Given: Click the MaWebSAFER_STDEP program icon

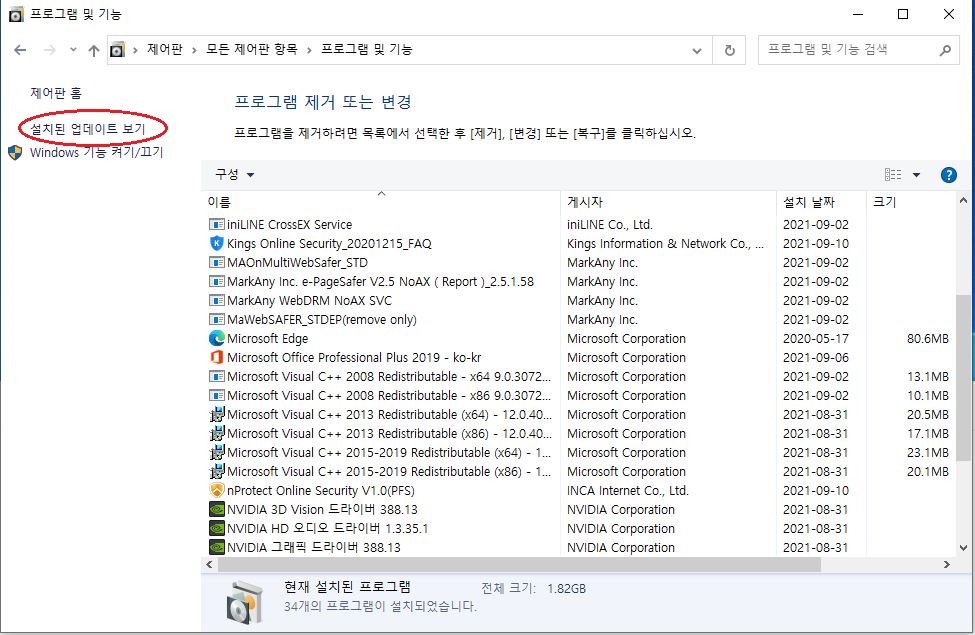Looking at the screenshot, I should [216, 320].
